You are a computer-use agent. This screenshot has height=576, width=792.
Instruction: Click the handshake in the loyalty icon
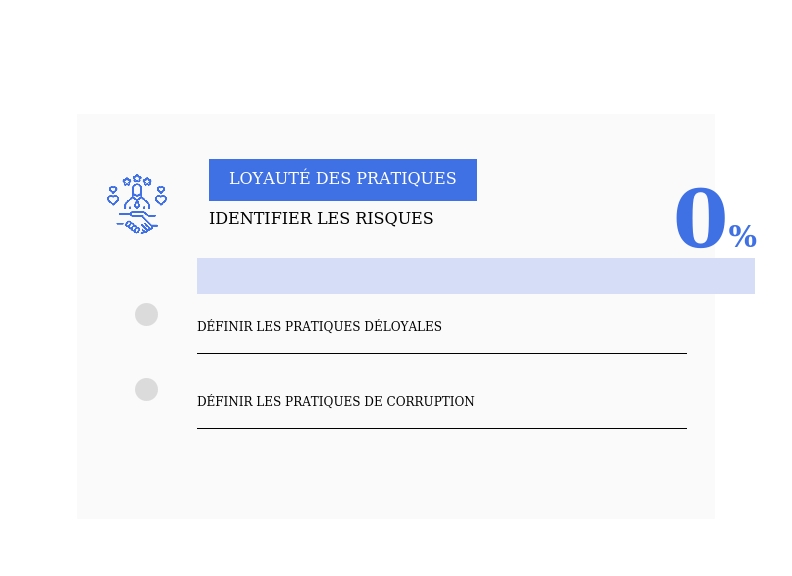(138, 222)
